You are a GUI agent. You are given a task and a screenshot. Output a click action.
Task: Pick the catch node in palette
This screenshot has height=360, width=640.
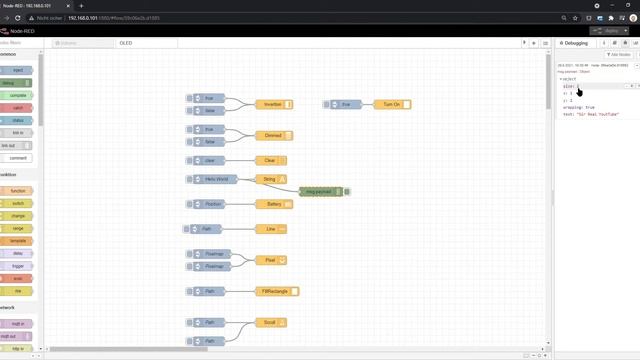pos(16,108)
